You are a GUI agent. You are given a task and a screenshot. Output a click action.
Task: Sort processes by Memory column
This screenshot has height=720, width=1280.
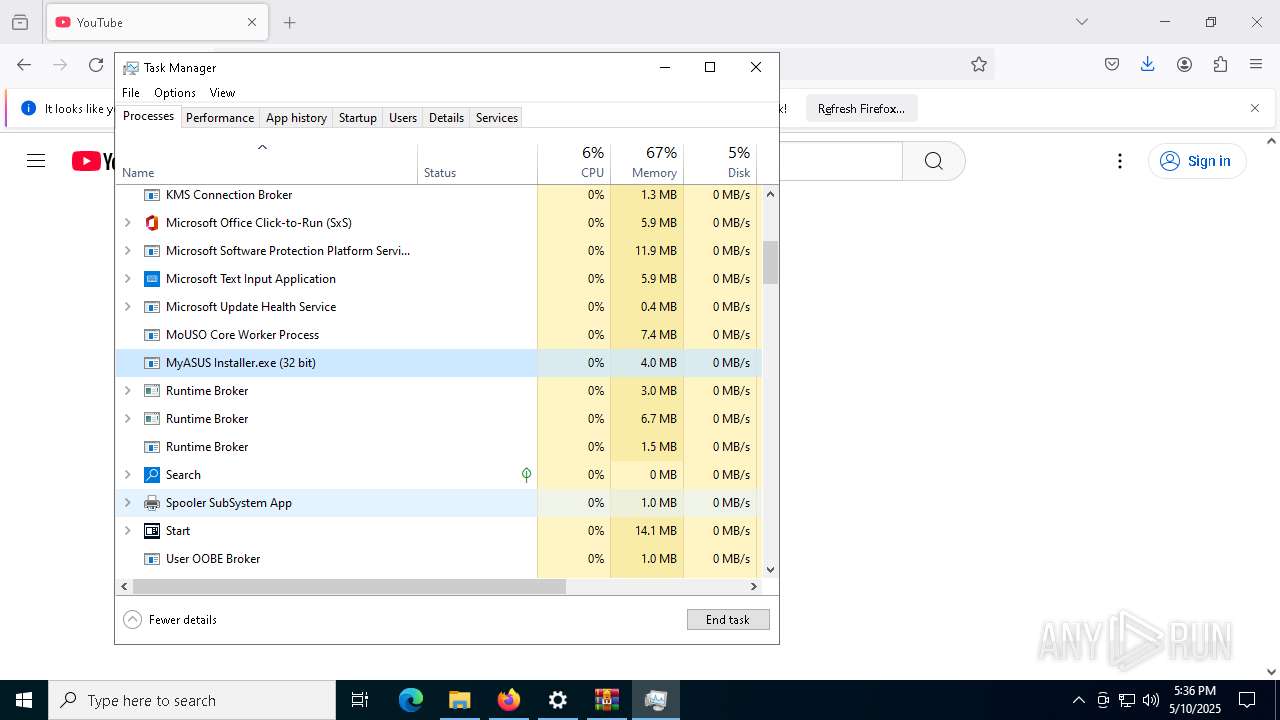[x=647, y=162]
